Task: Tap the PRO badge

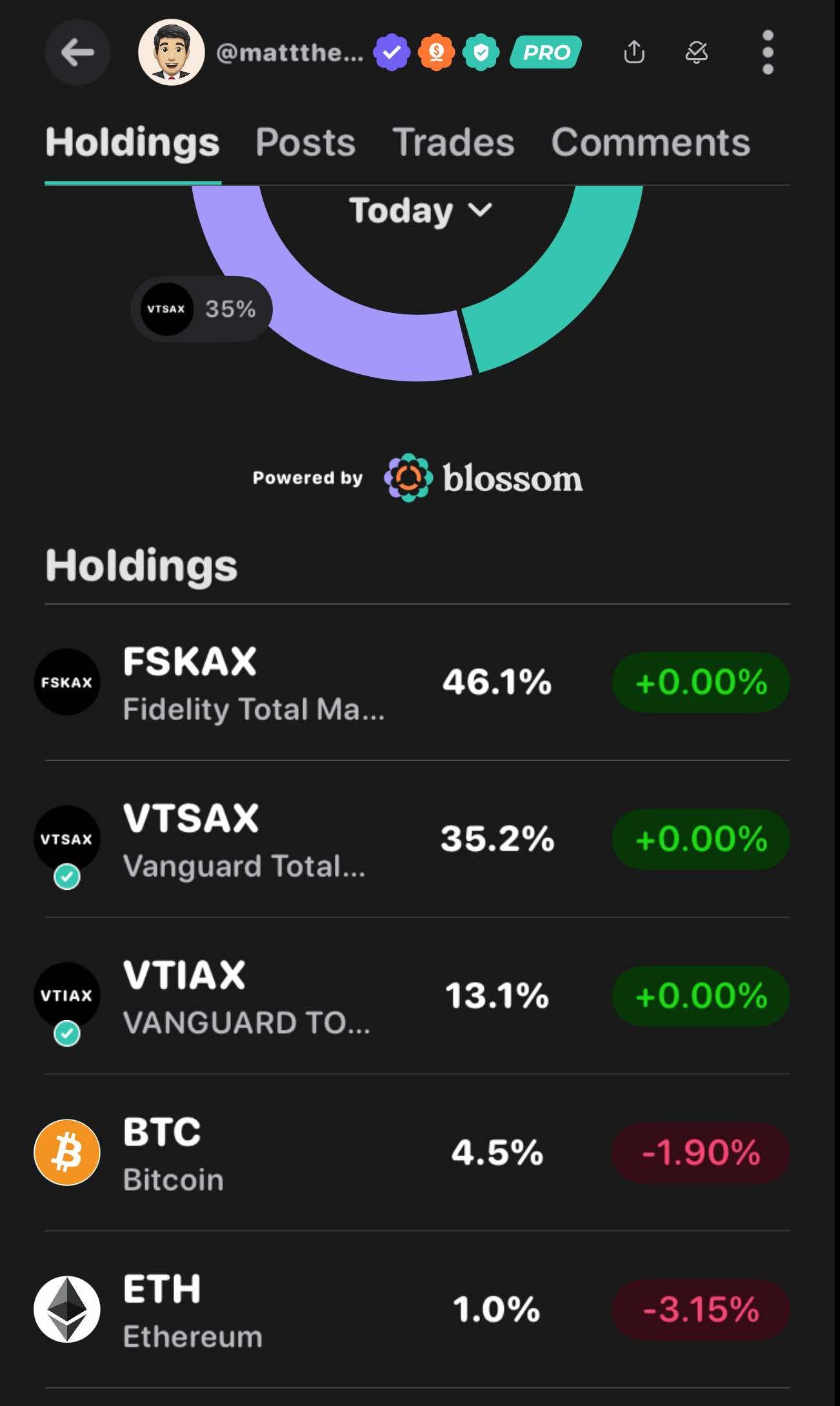Action: tap(546, 53)
